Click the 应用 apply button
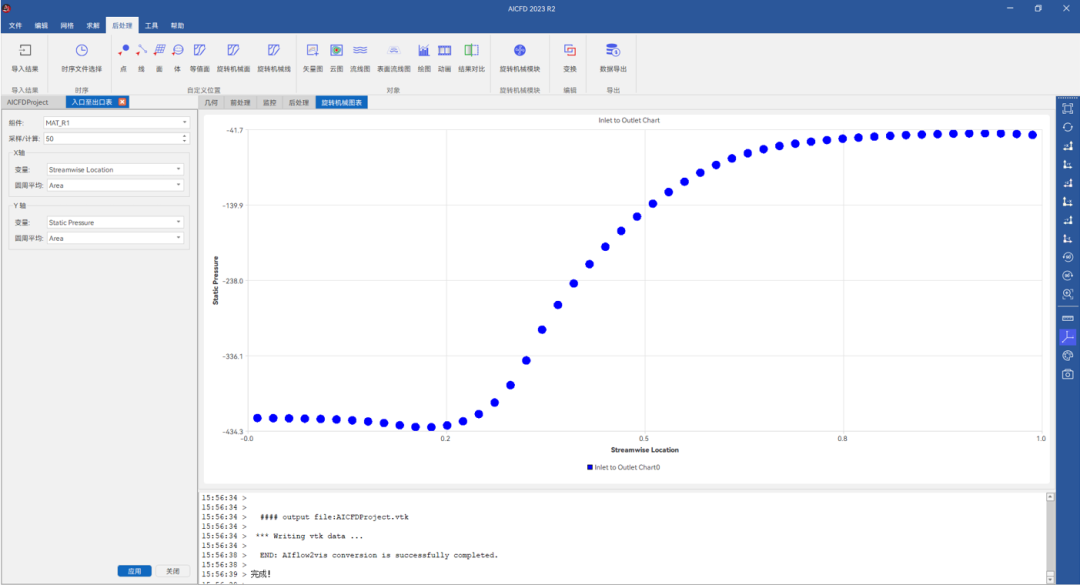 point(134,571)
